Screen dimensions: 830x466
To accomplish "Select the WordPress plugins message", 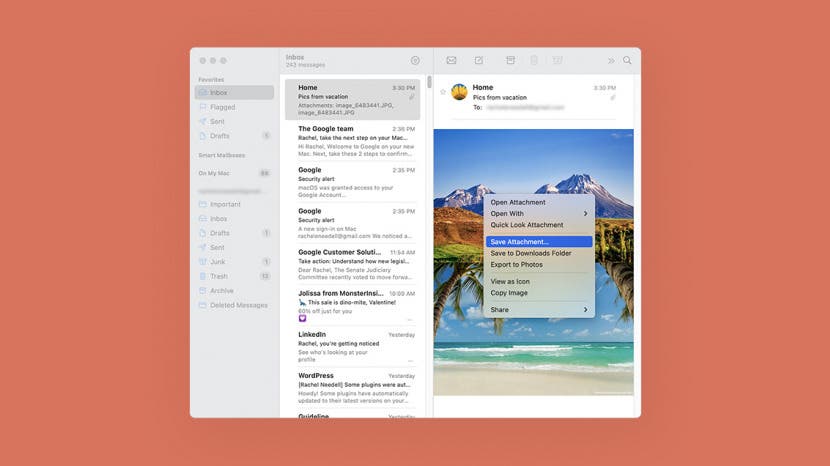I will (353, 388).
